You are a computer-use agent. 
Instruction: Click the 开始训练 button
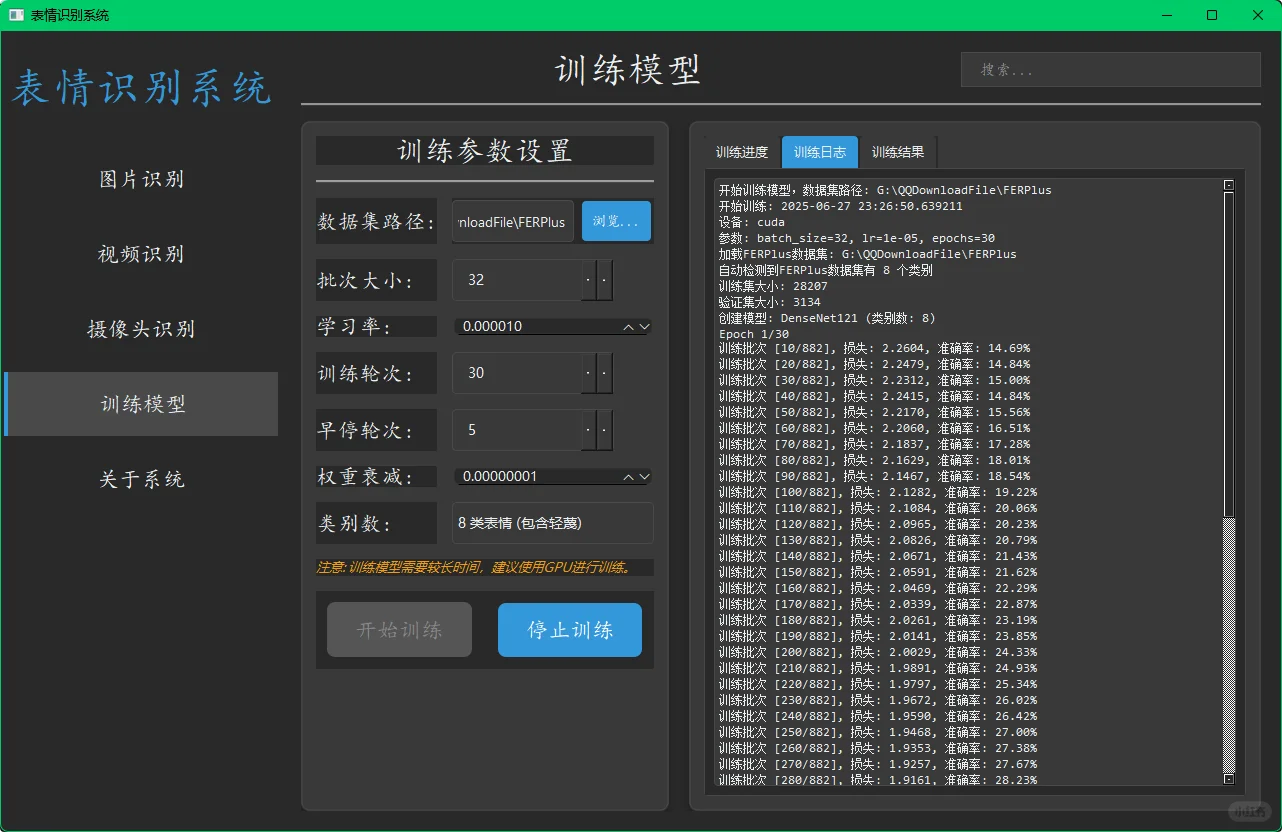[x=399, y=630]
